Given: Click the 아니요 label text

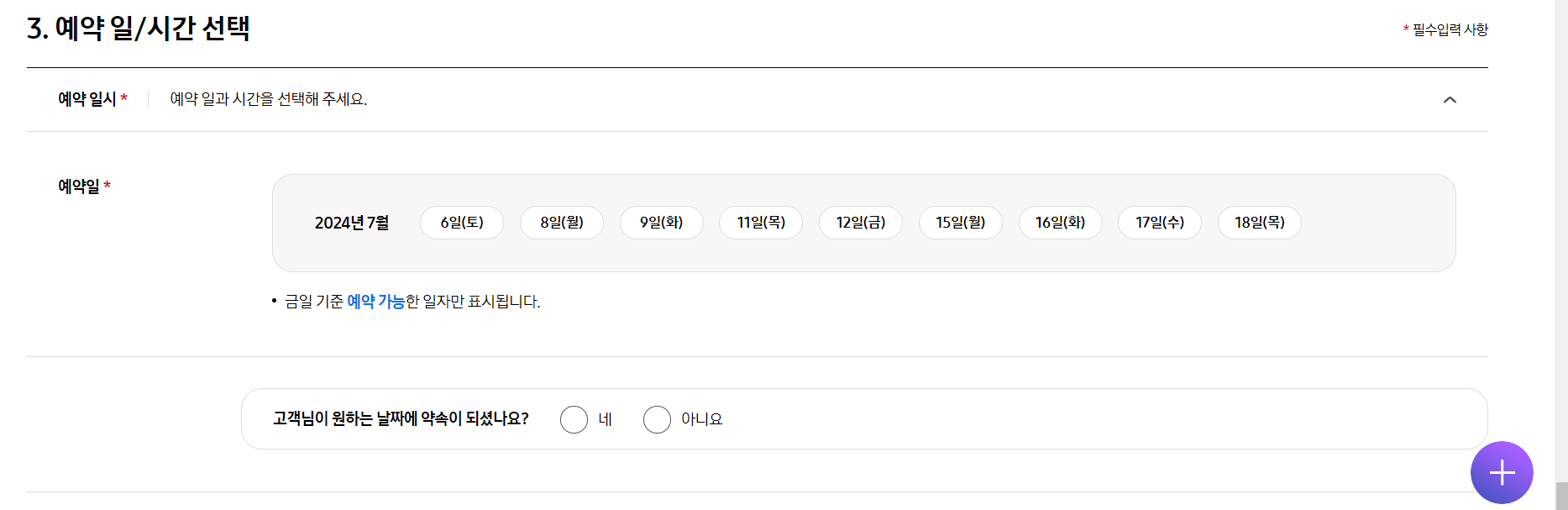Looking at the screenshot, I should pos(701,419).
